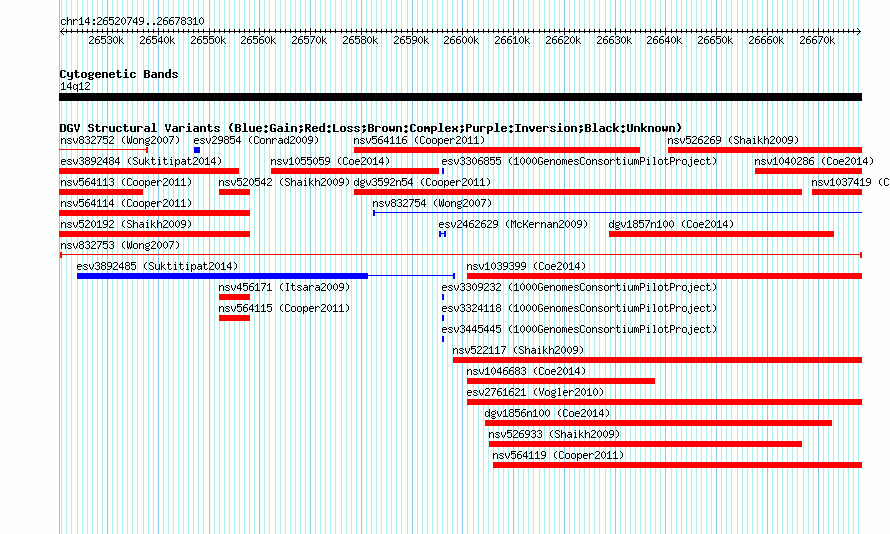Click the red bar under nsv564116
Image resolution: width=890 pixels, height=534 pixels.
click(497, 150)
